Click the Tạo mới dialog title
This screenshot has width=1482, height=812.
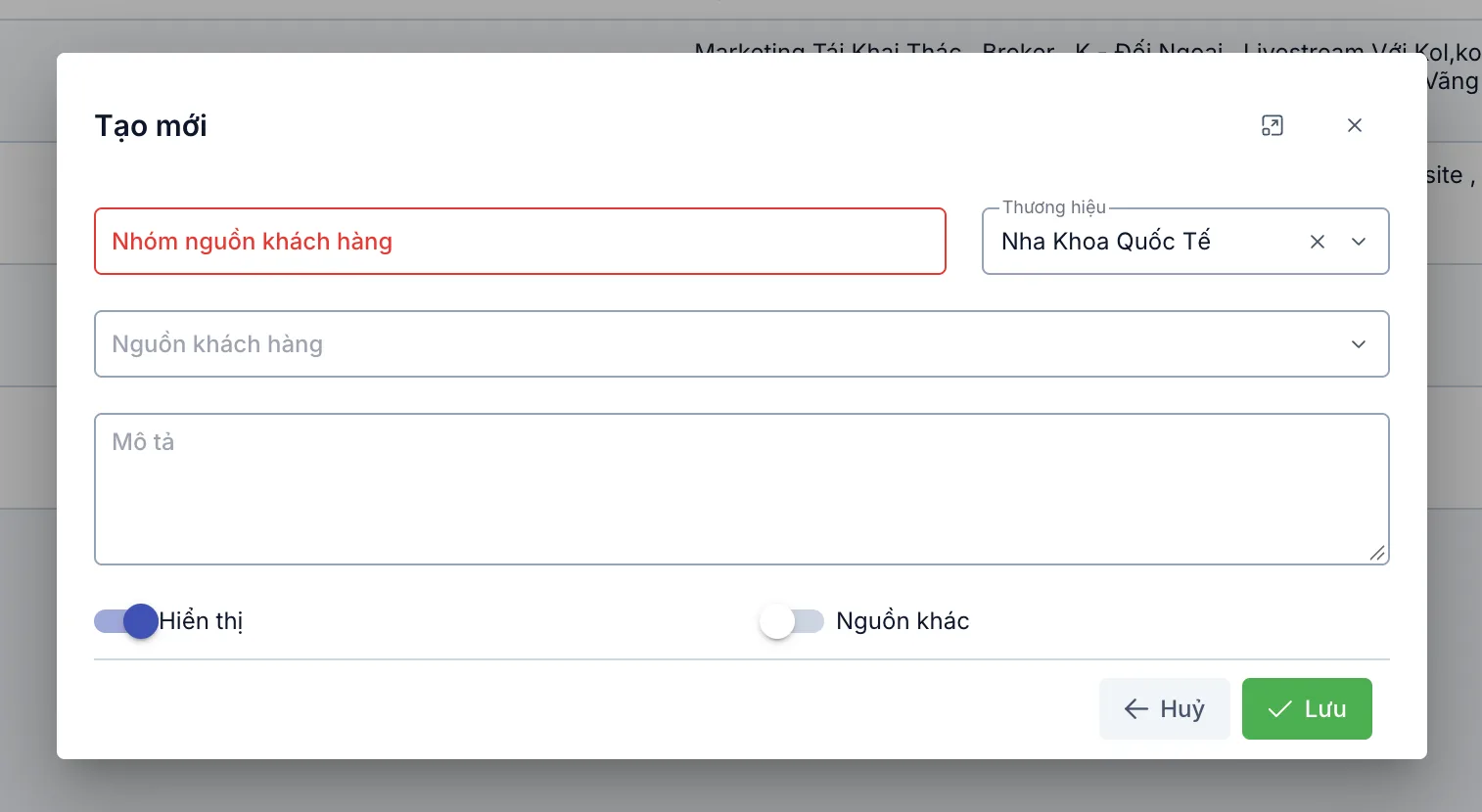pos(151,126)
